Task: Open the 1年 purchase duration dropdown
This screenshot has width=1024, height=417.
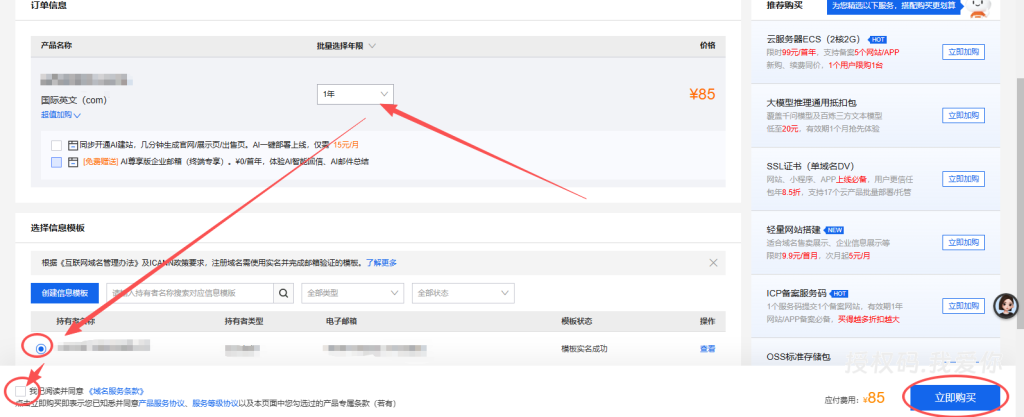Action: click(355, 94)
